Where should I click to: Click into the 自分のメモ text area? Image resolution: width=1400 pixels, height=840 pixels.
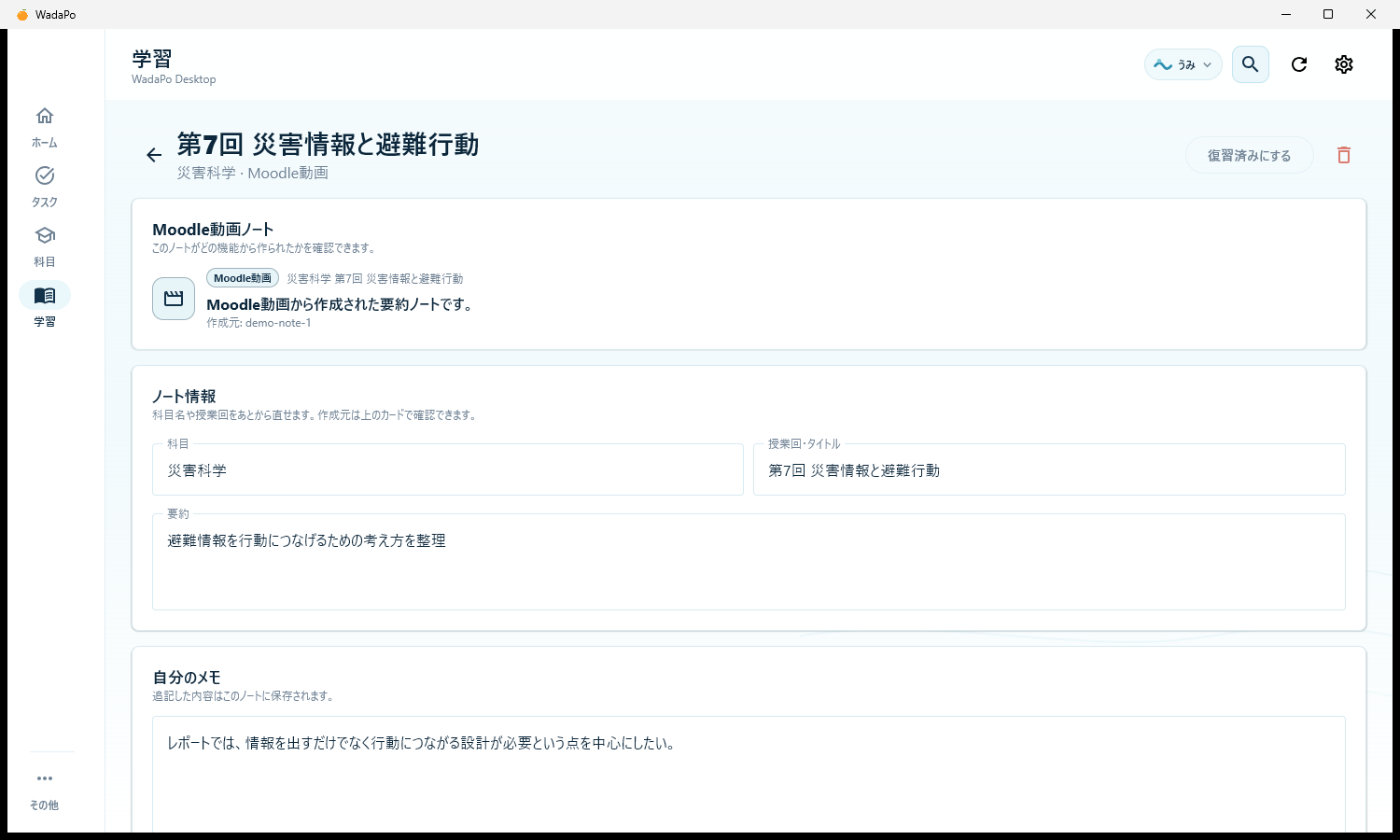coord(749,775)
